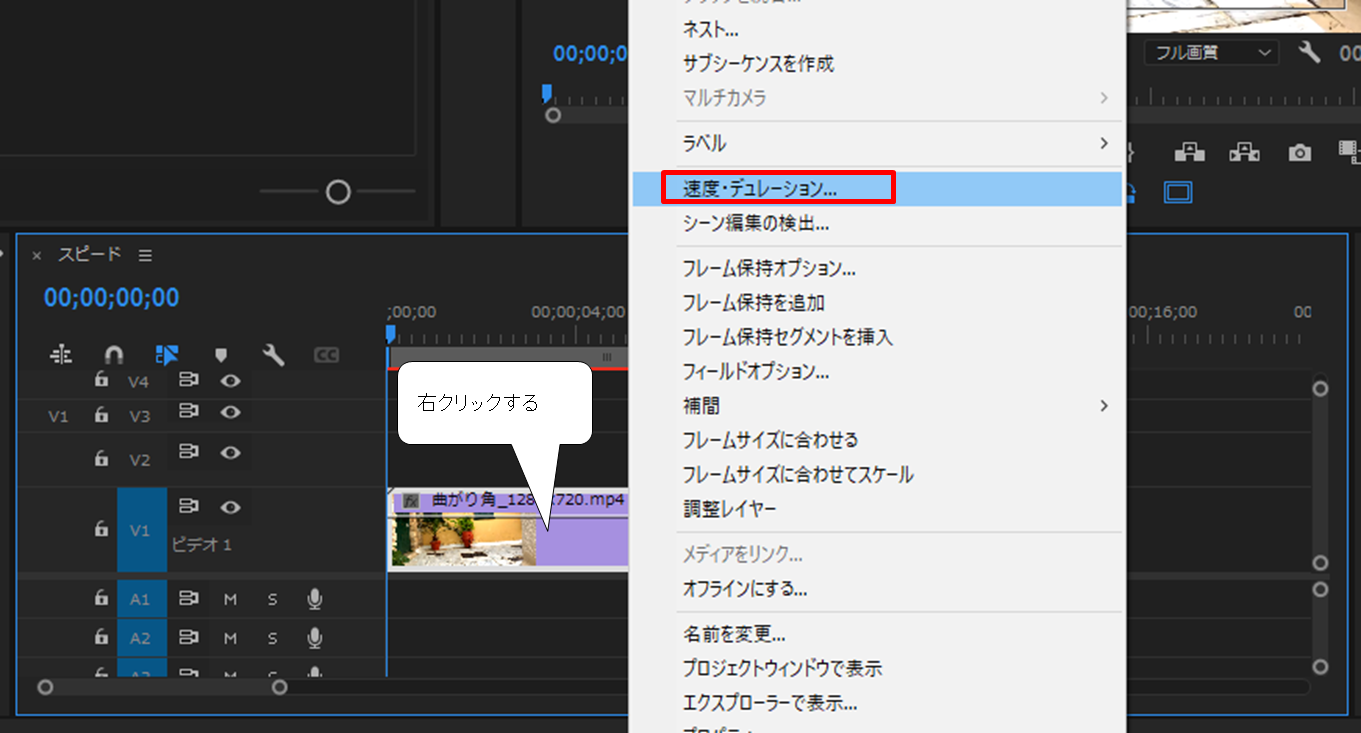Toggle the linked selection icon in timeline
This screenshot has width=1361, height=733.
coord(167,354)
